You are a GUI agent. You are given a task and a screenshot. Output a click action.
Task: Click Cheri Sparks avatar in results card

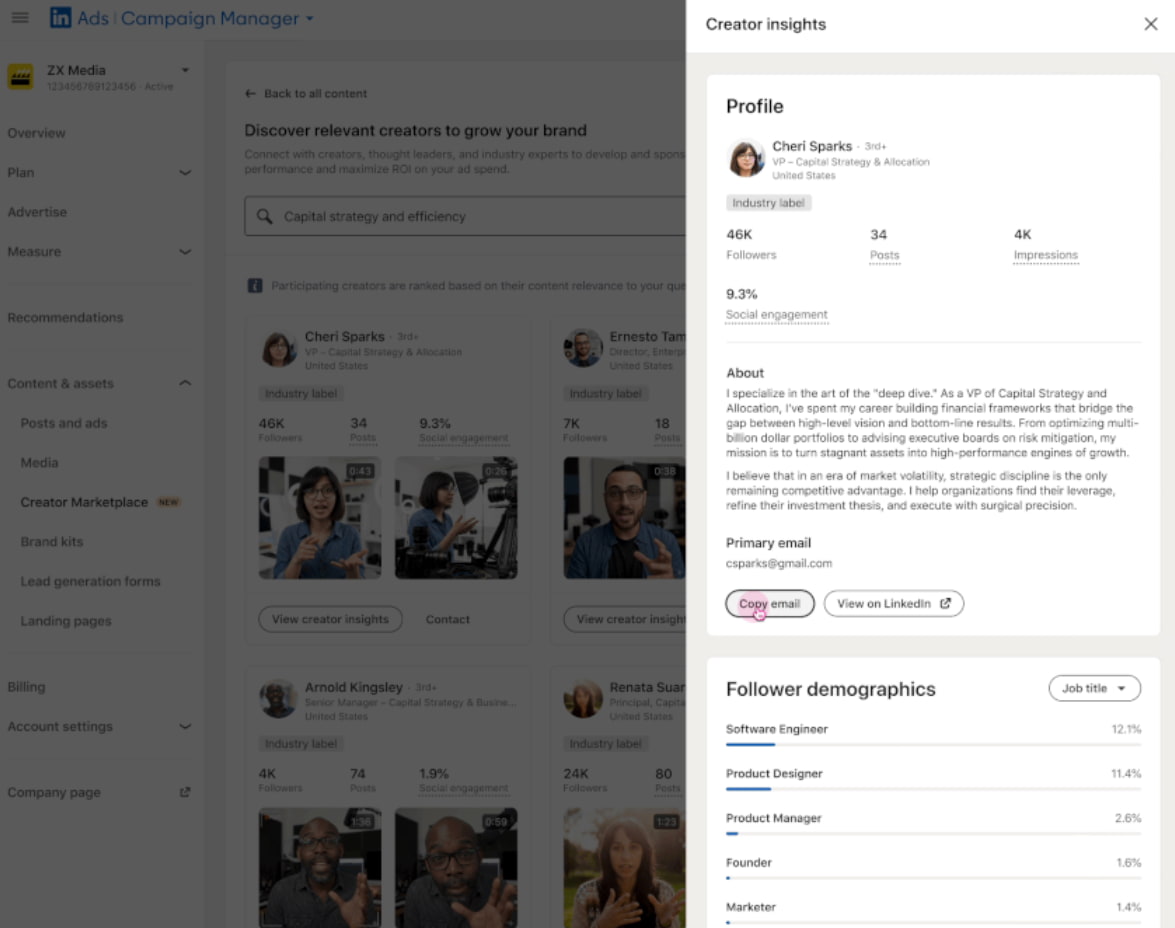[279, 349]
